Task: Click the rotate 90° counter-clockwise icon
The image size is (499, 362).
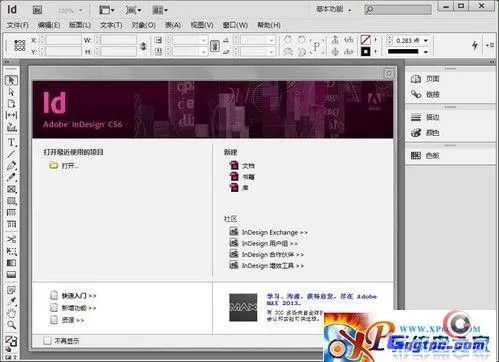Action: [x=302, y=39]
